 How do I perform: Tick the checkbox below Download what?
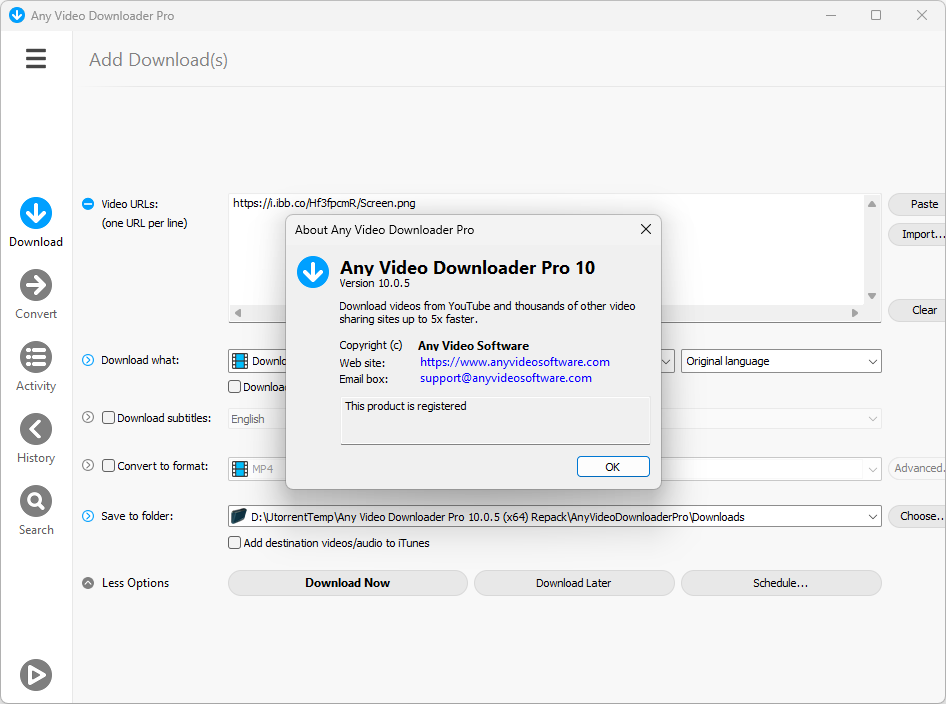235,387
